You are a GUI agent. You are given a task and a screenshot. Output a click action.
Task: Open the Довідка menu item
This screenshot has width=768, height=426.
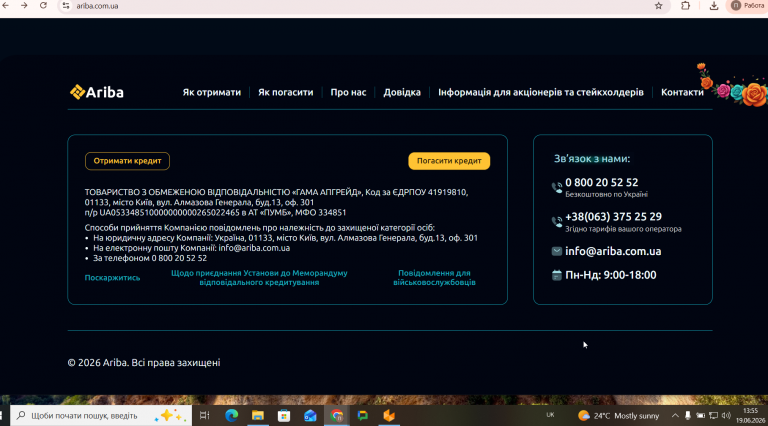tap(402, 92)
